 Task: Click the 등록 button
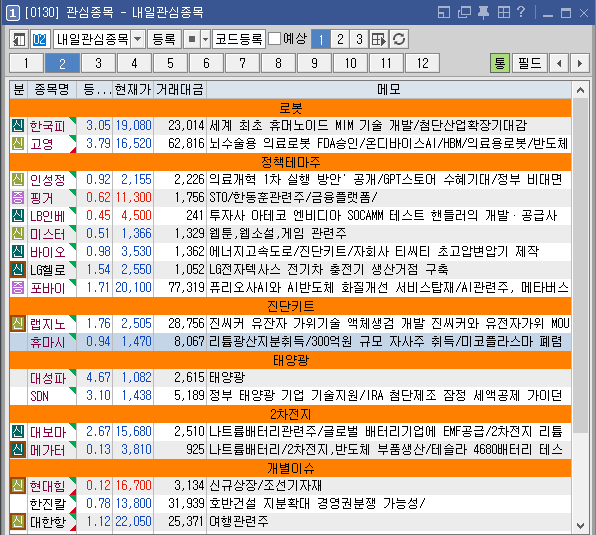[164, 39]
